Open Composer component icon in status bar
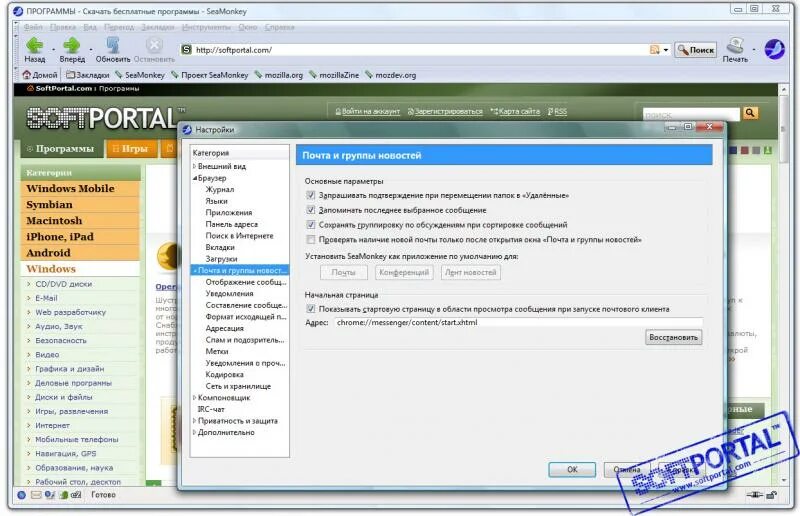This screenshot has height=516, width=800. tap(49, 495)
